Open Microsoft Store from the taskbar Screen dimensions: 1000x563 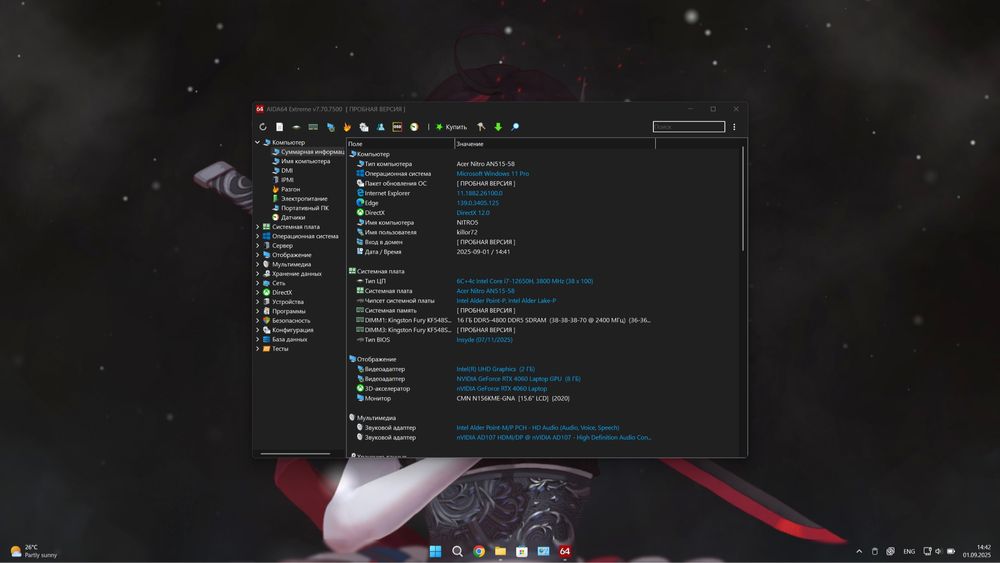(522, 551)
